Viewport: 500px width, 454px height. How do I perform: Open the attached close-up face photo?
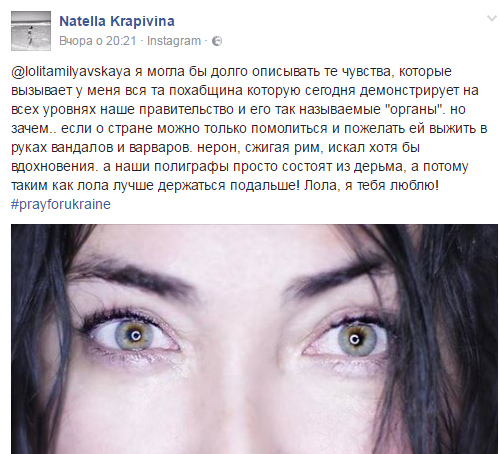(x=254, y=339)
